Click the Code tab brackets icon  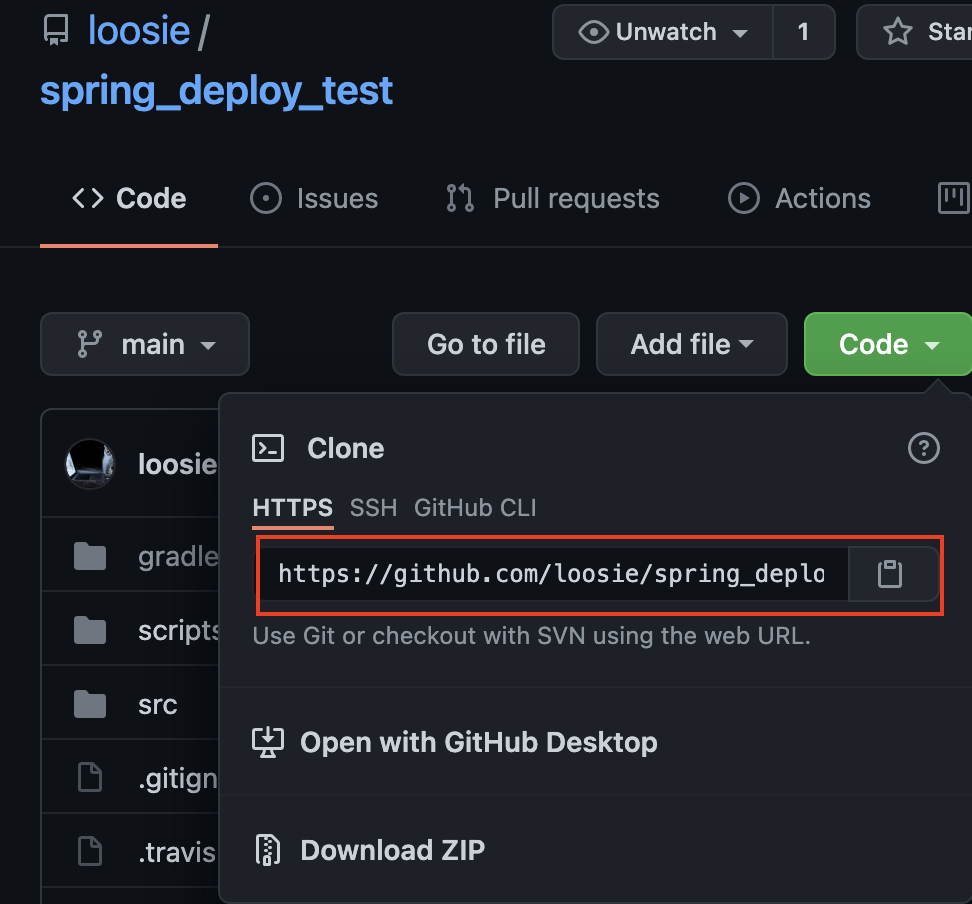(88, 198)
